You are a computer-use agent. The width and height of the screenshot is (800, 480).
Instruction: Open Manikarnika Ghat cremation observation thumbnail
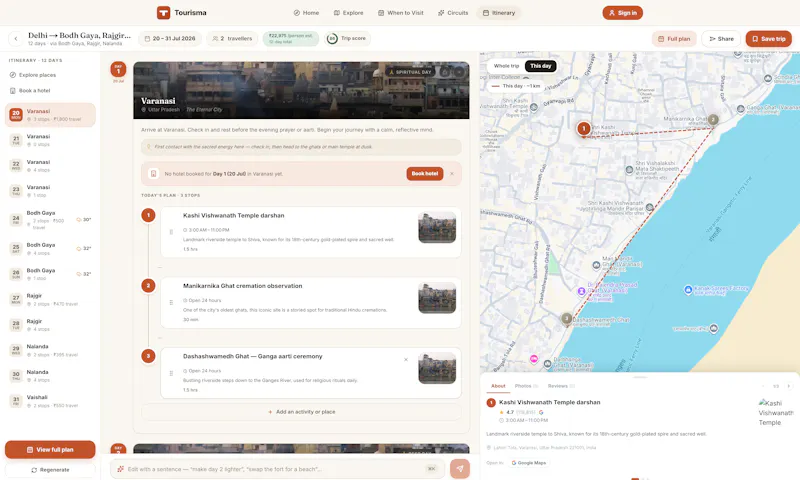(437, 298)
